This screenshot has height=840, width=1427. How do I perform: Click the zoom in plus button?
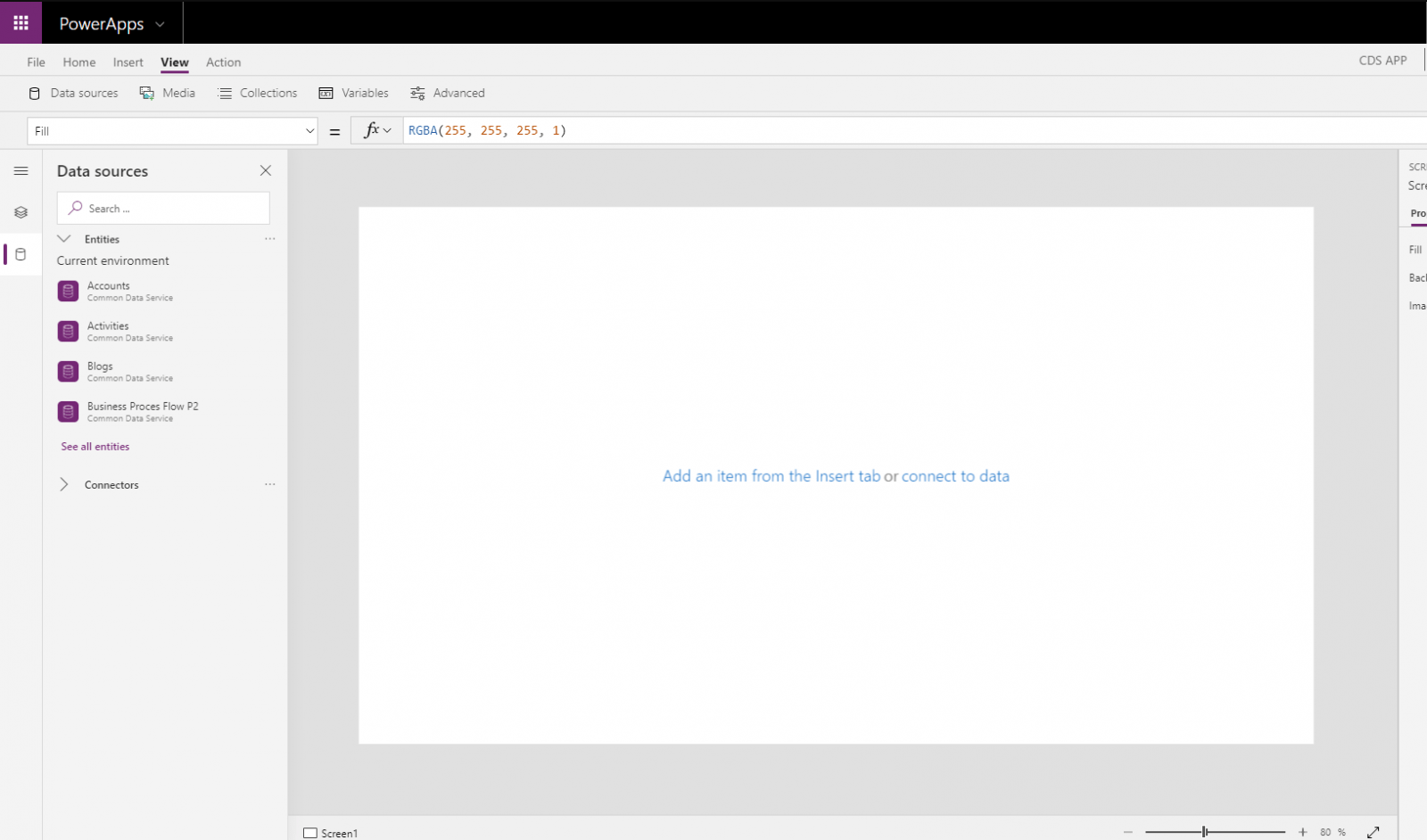(1303, 832)
